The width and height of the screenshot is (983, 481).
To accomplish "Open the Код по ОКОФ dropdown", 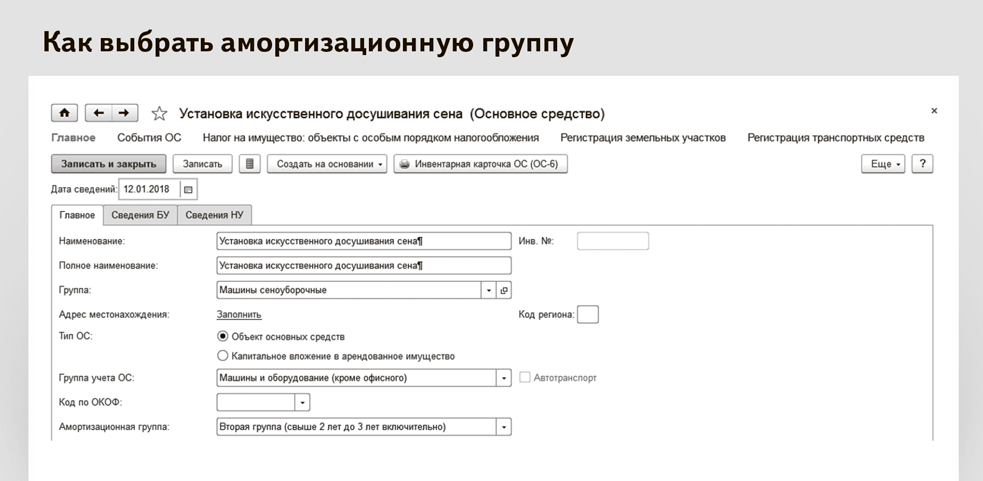I will pos(302,403).
